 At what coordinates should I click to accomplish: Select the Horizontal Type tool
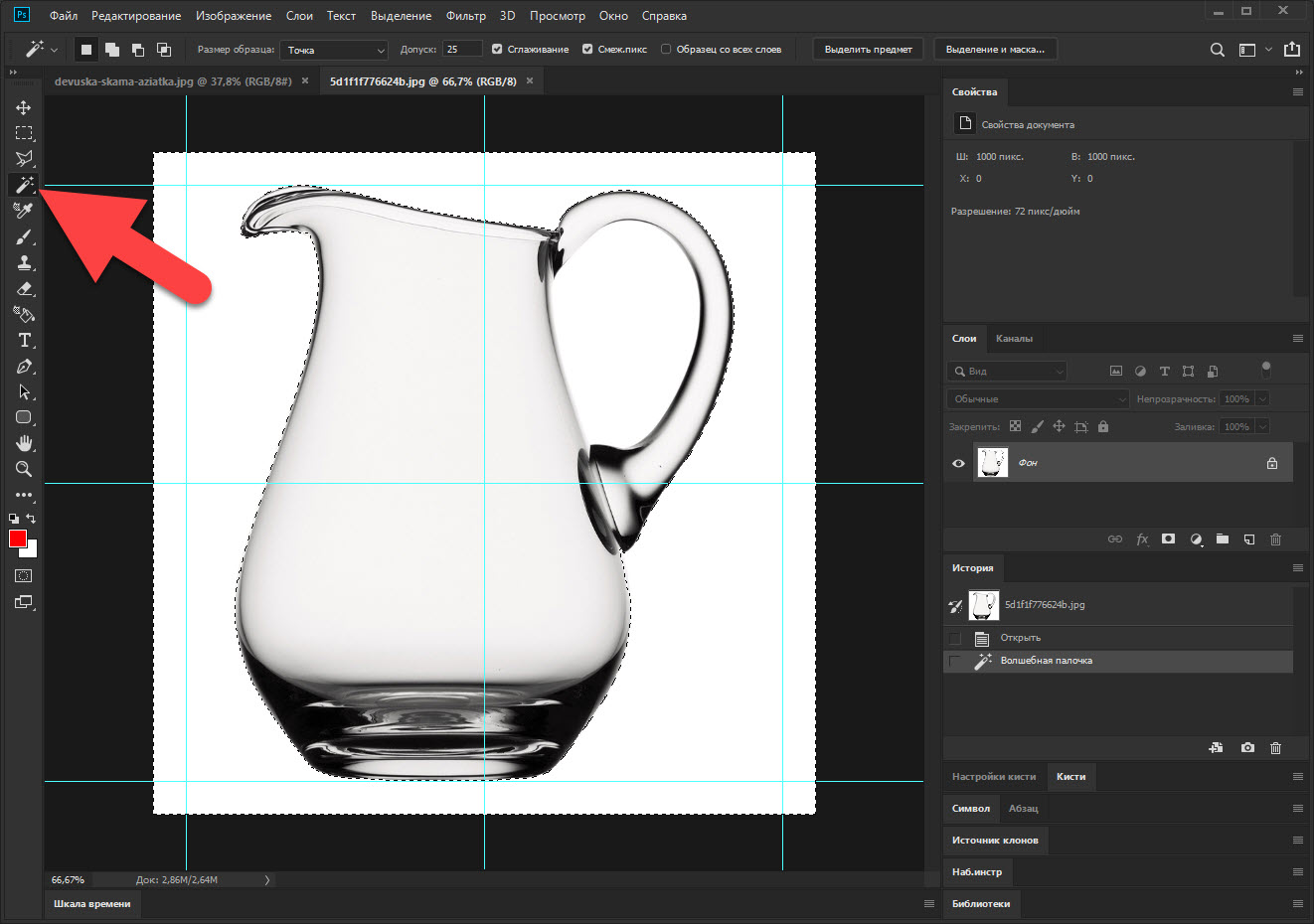coord(24,340)
